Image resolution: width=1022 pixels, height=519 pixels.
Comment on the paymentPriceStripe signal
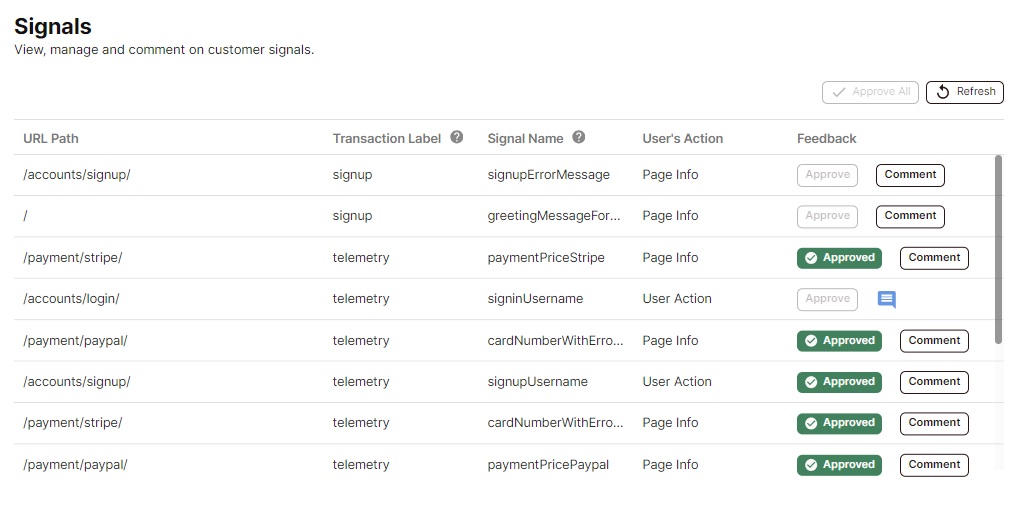(x=934, y=258)
